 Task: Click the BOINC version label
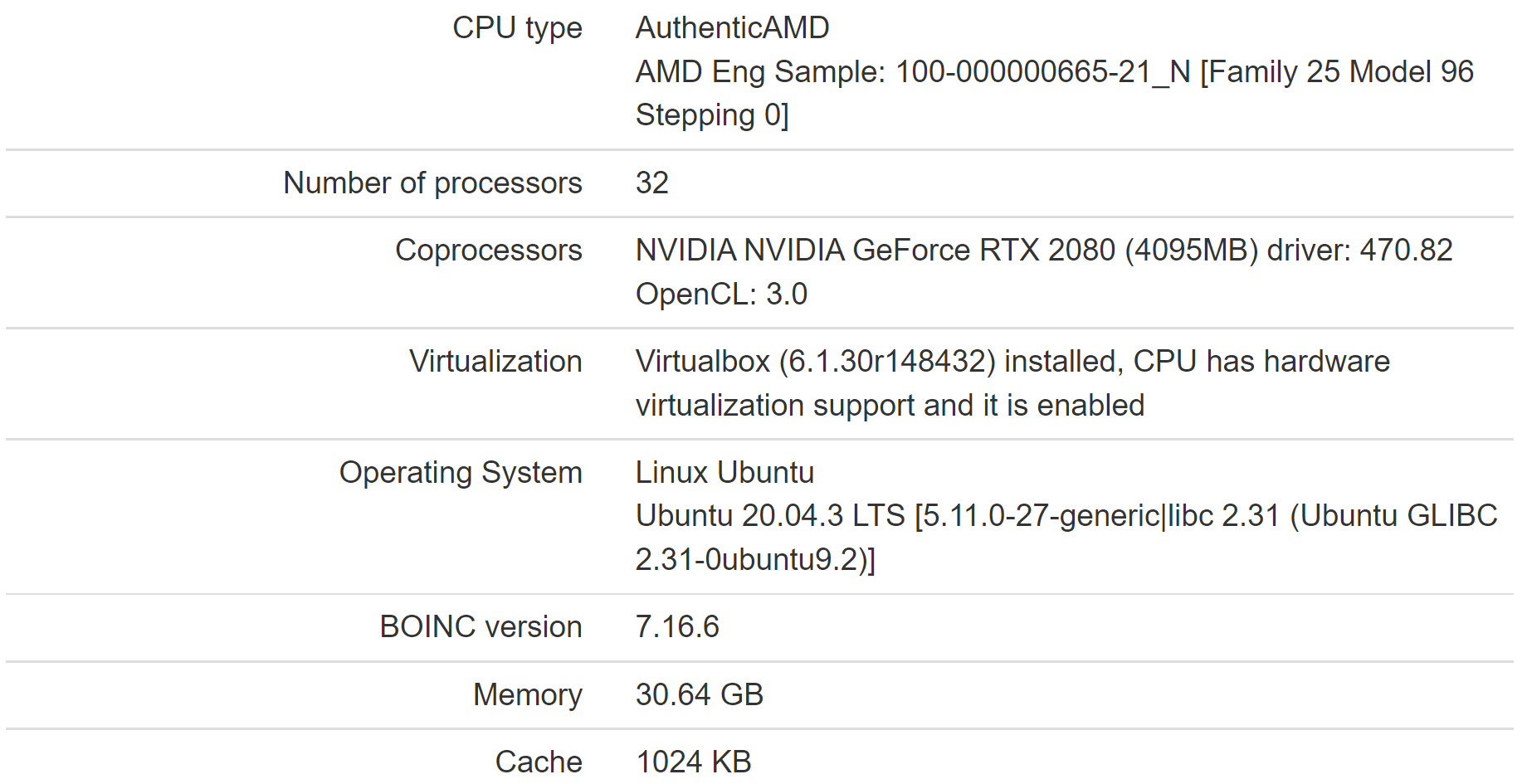[481, 627]
